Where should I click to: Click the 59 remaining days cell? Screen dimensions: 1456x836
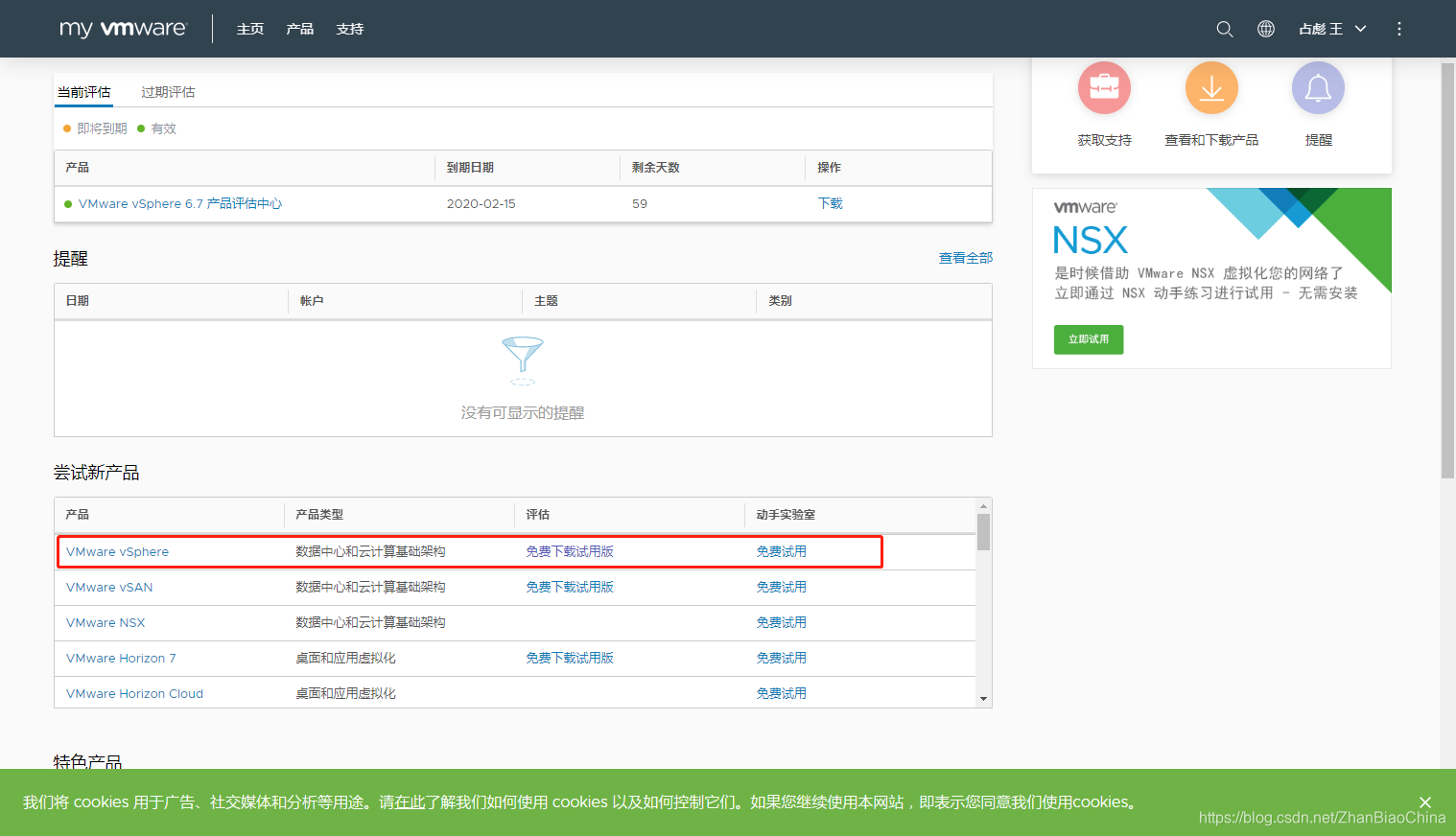(x=640, y=203)
